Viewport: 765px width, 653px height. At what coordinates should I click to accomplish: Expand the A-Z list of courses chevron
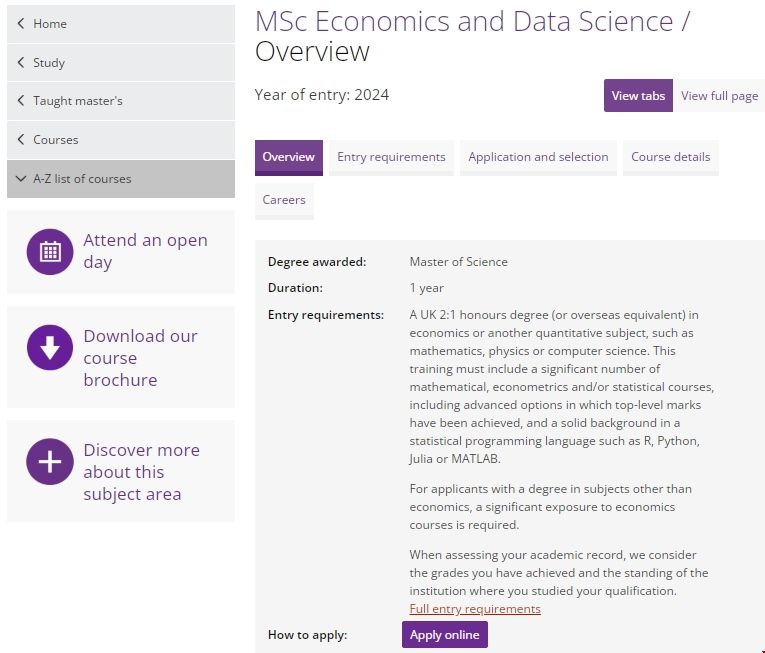pyautogui.click(x=21, y=179)
